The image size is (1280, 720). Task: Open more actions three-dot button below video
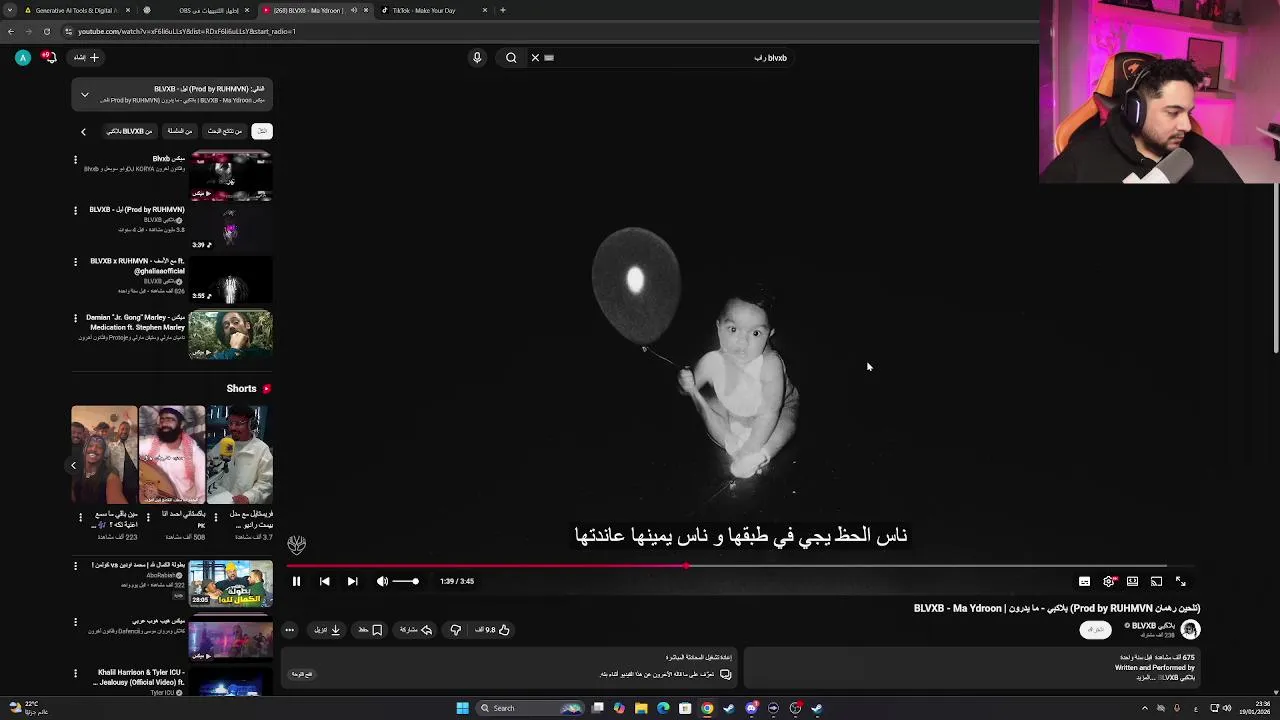tap(289, 630)
